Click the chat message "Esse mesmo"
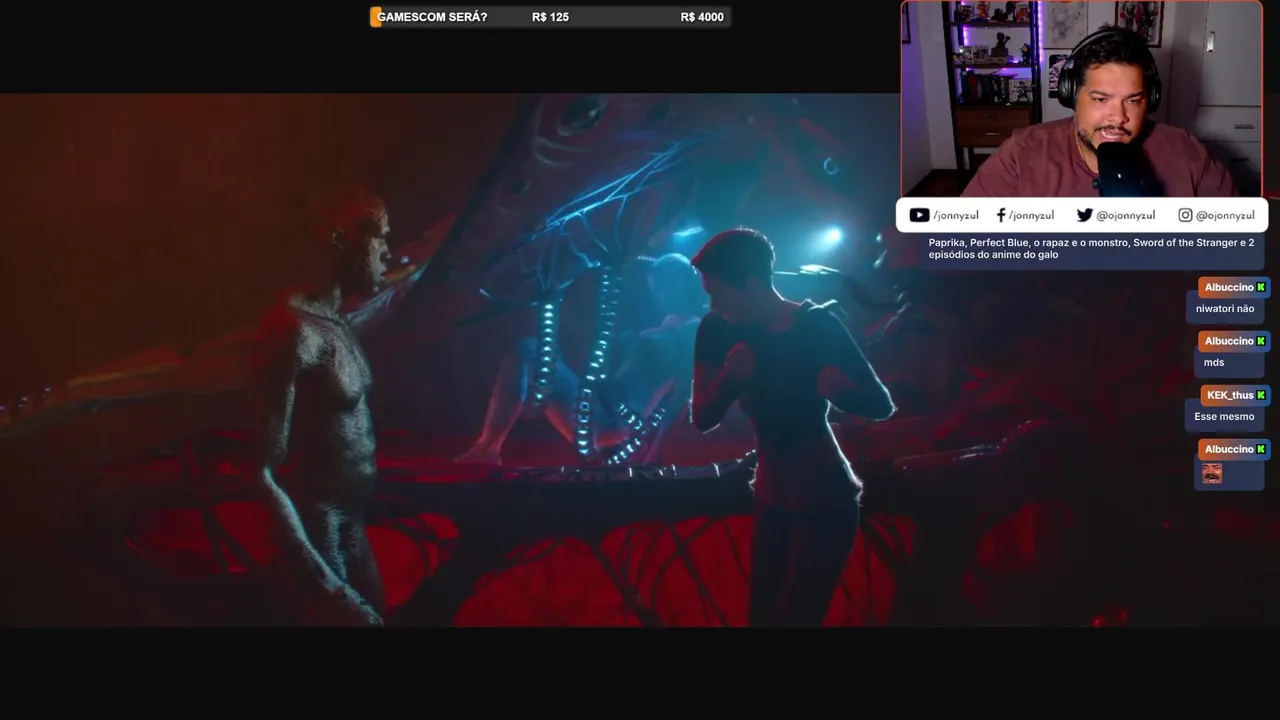This screenshot has height=720, width=1280. 1224,417
